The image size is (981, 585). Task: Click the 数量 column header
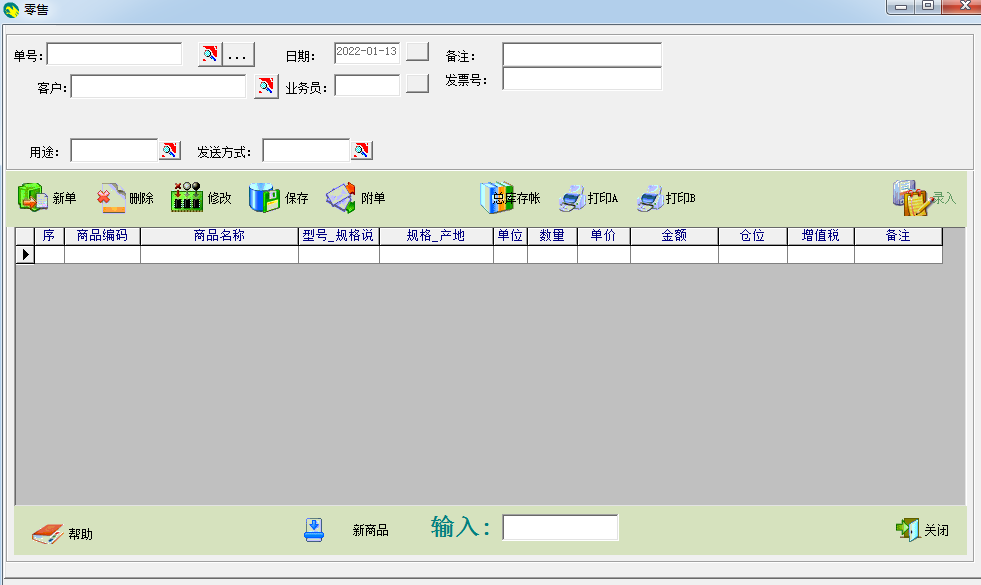click(x=552, y=236)
